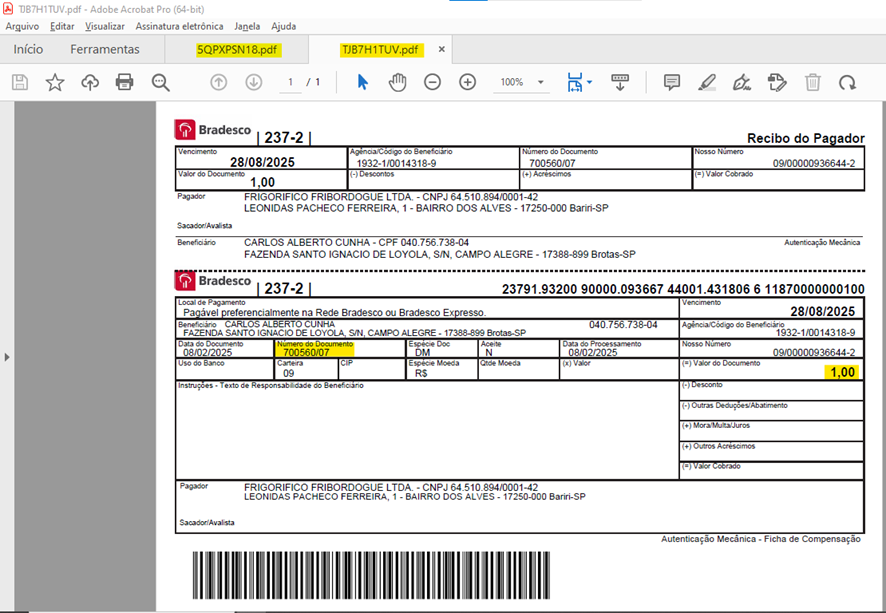Expand the fit page options arrow
Viewport: 886px width, 613px height.
pos(589,82)
